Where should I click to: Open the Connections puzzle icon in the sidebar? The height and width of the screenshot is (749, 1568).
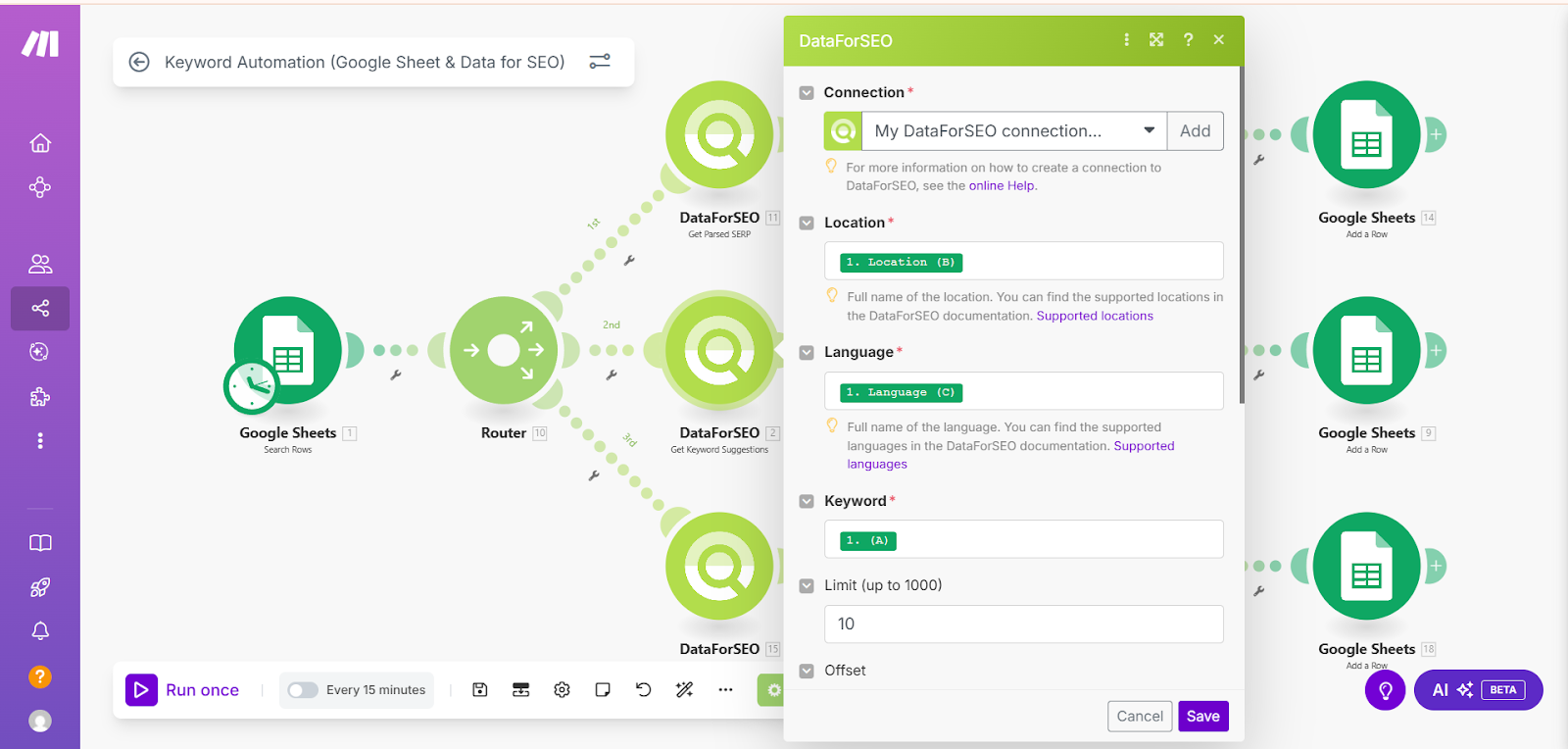click(x=40, y=396)
